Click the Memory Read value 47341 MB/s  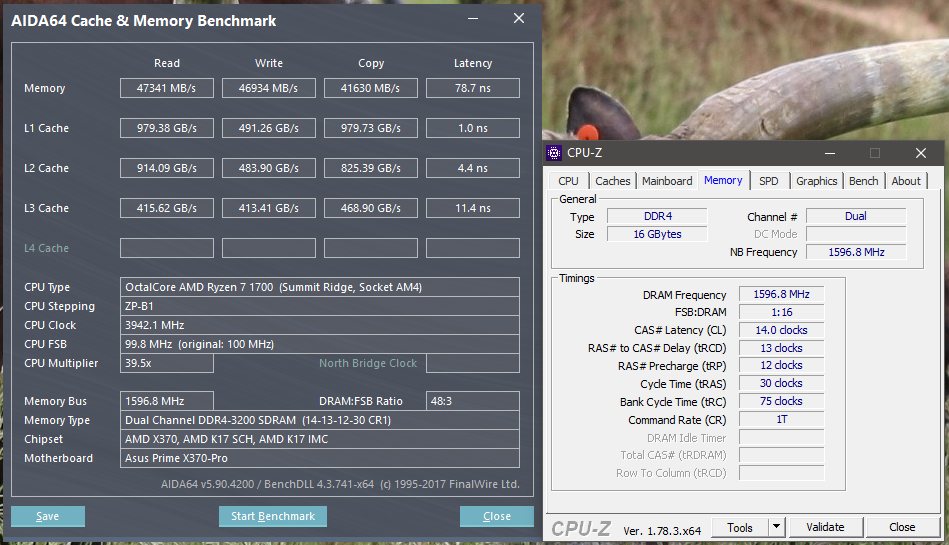point(166,88)
